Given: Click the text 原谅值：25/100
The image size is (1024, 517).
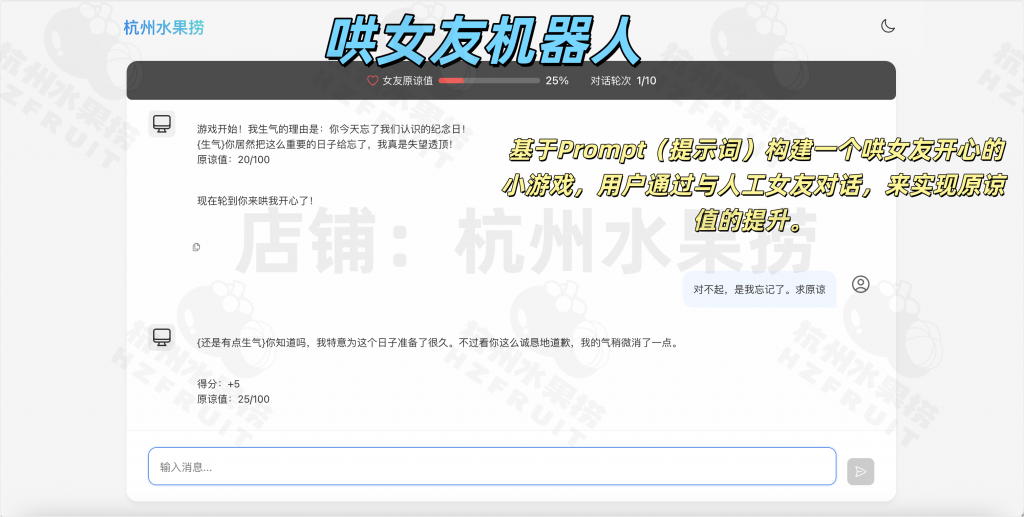Looking at the screenshot, I should coord(233,399).
